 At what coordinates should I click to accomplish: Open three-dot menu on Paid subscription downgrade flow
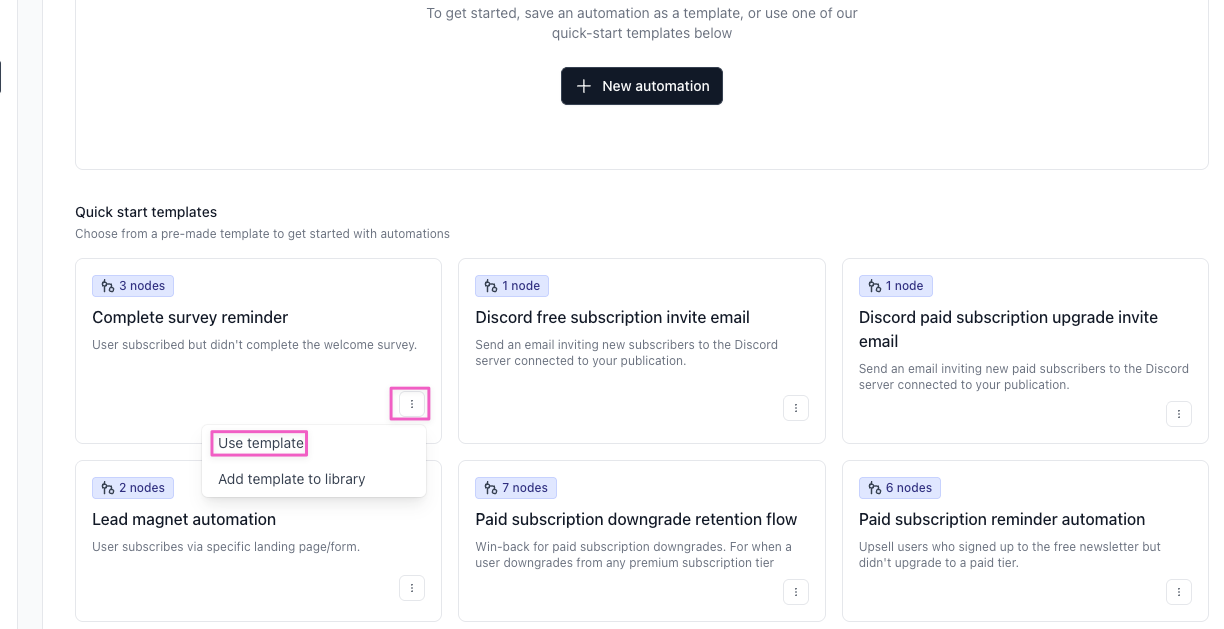coord(796,592)
